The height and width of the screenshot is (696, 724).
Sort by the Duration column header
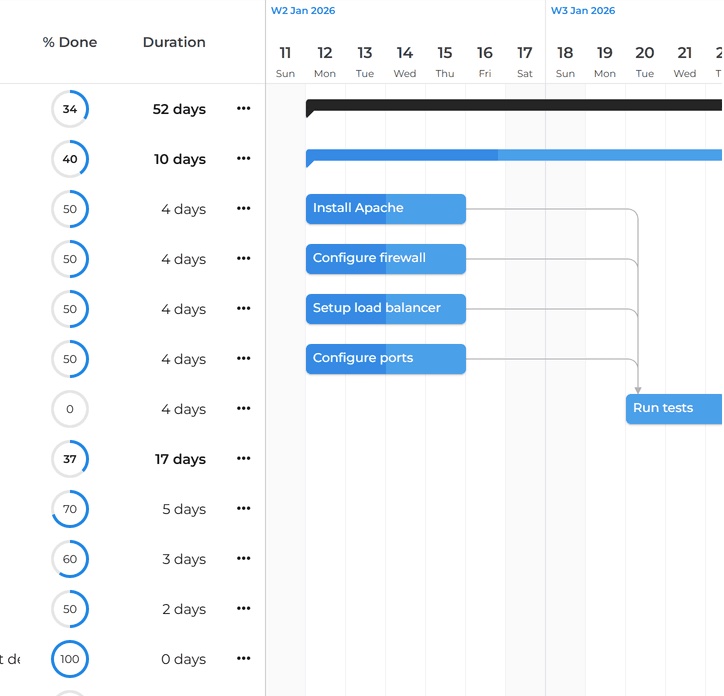click(x=174, y=42)
